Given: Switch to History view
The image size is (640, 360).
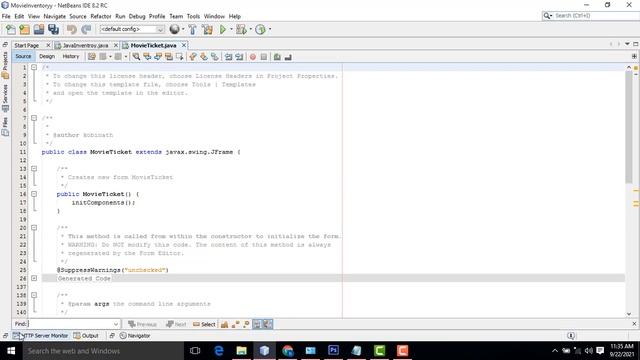Looking at the screenshot, I should click(x=71, y=56).
